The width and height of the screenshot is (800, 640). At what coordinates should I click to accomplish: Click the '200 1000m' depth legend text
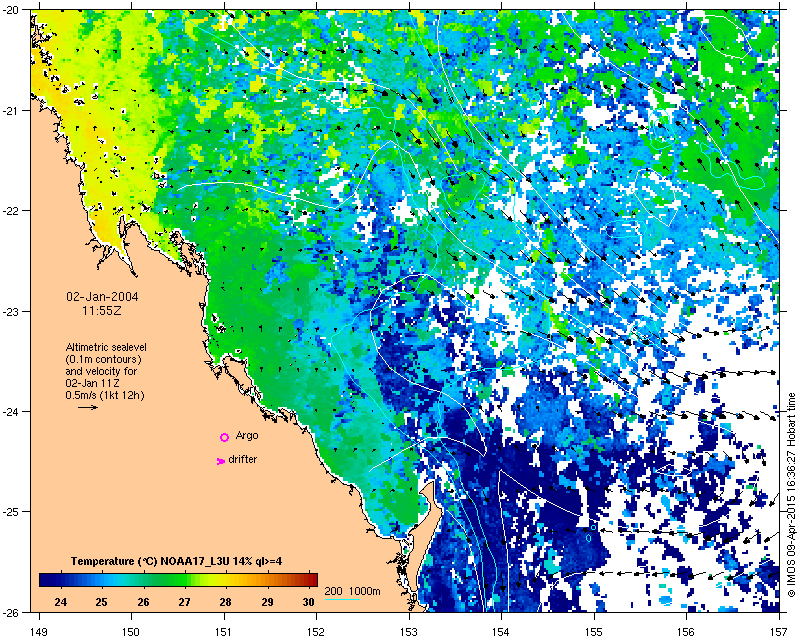point(353,592)
